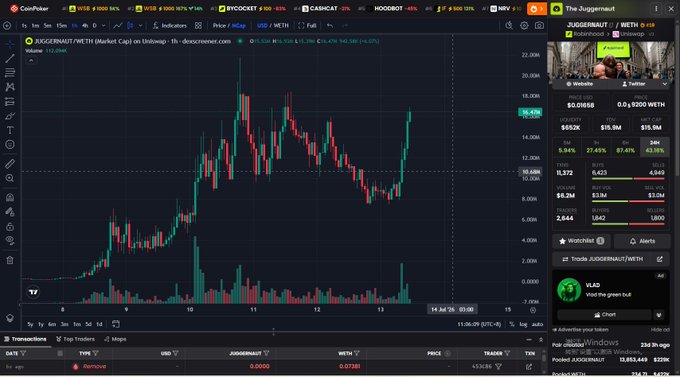Open the go-to-date calendar icon
680x377 pixels.
click(116, 324)
